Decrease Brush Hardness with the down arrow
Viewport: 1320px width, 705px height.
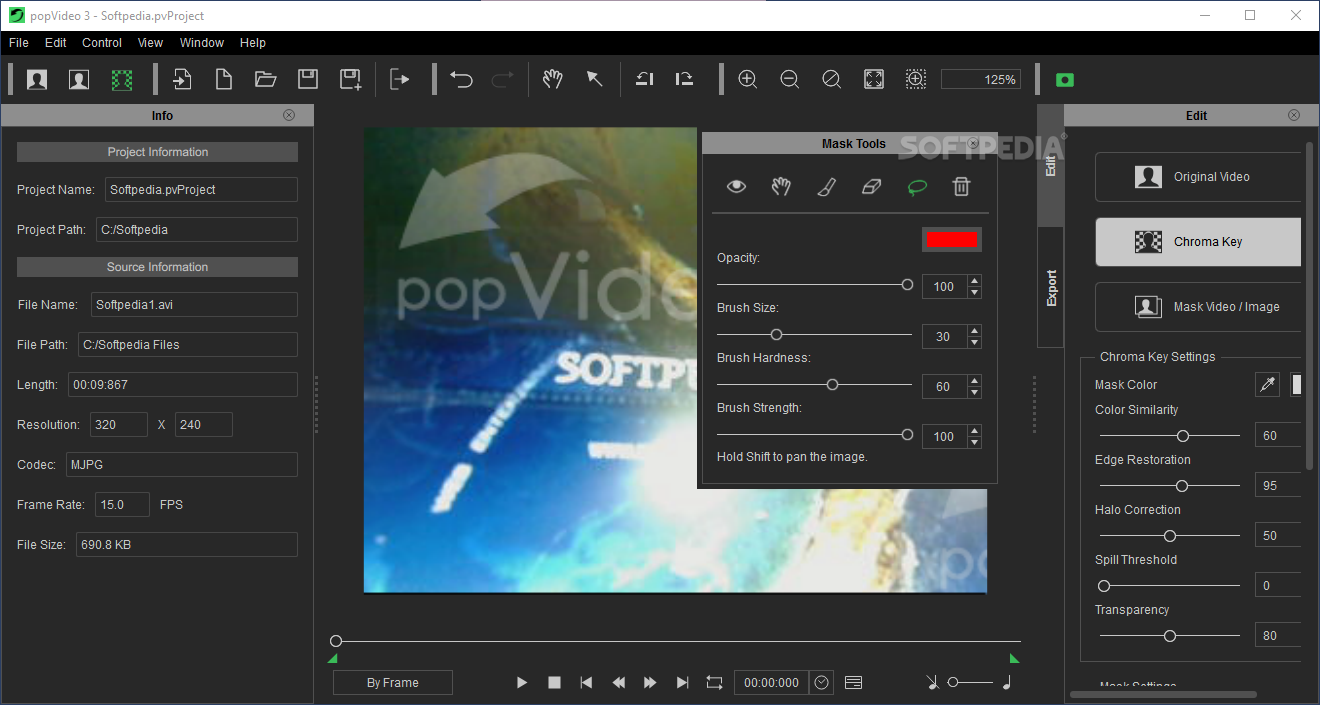click(975, 393)
